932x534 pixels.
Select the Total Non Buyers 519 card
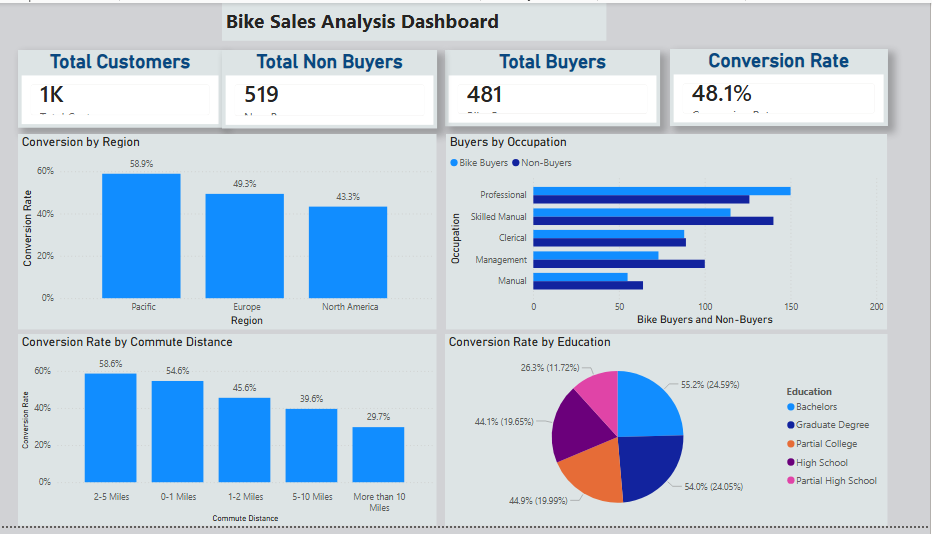[329, 89]
